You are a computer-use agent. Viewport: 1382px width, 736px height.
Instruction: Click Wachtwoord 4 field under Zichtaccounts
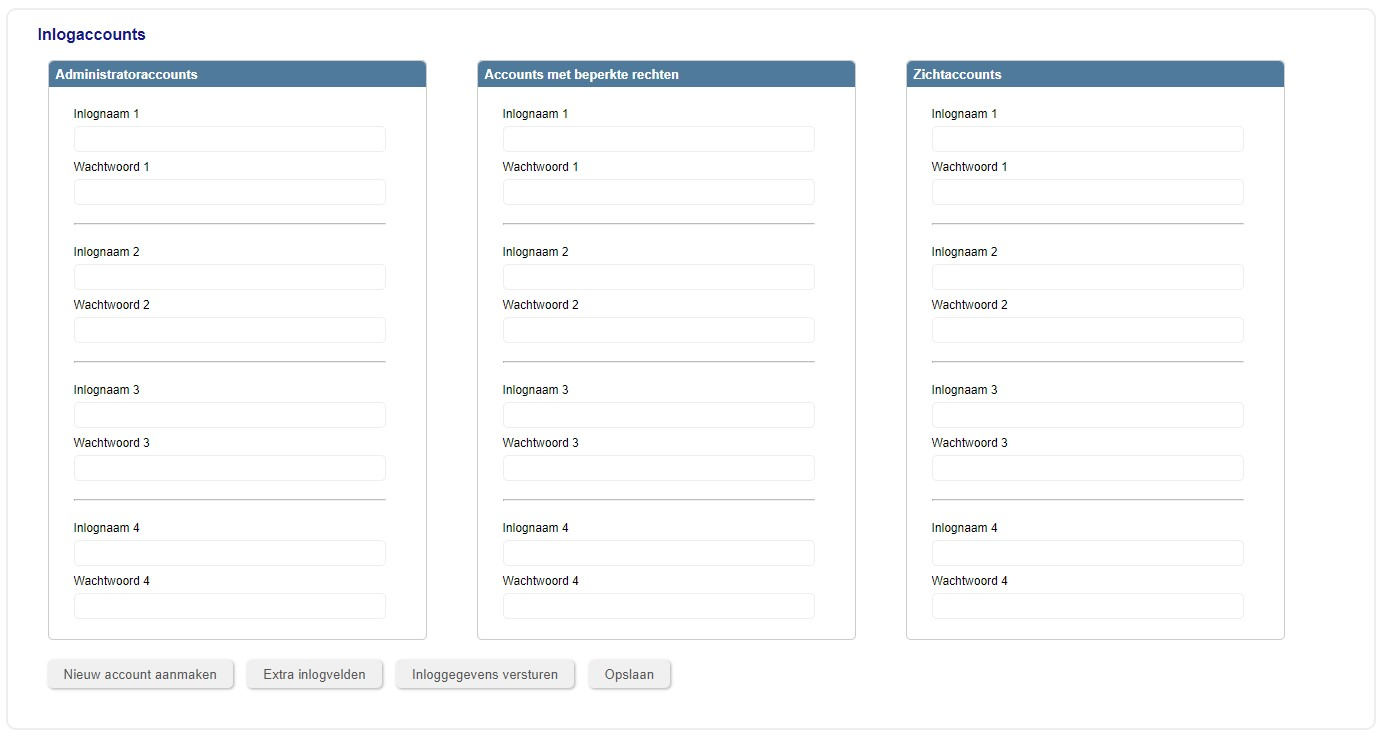pyautogui.click(x=1088, y=606)
